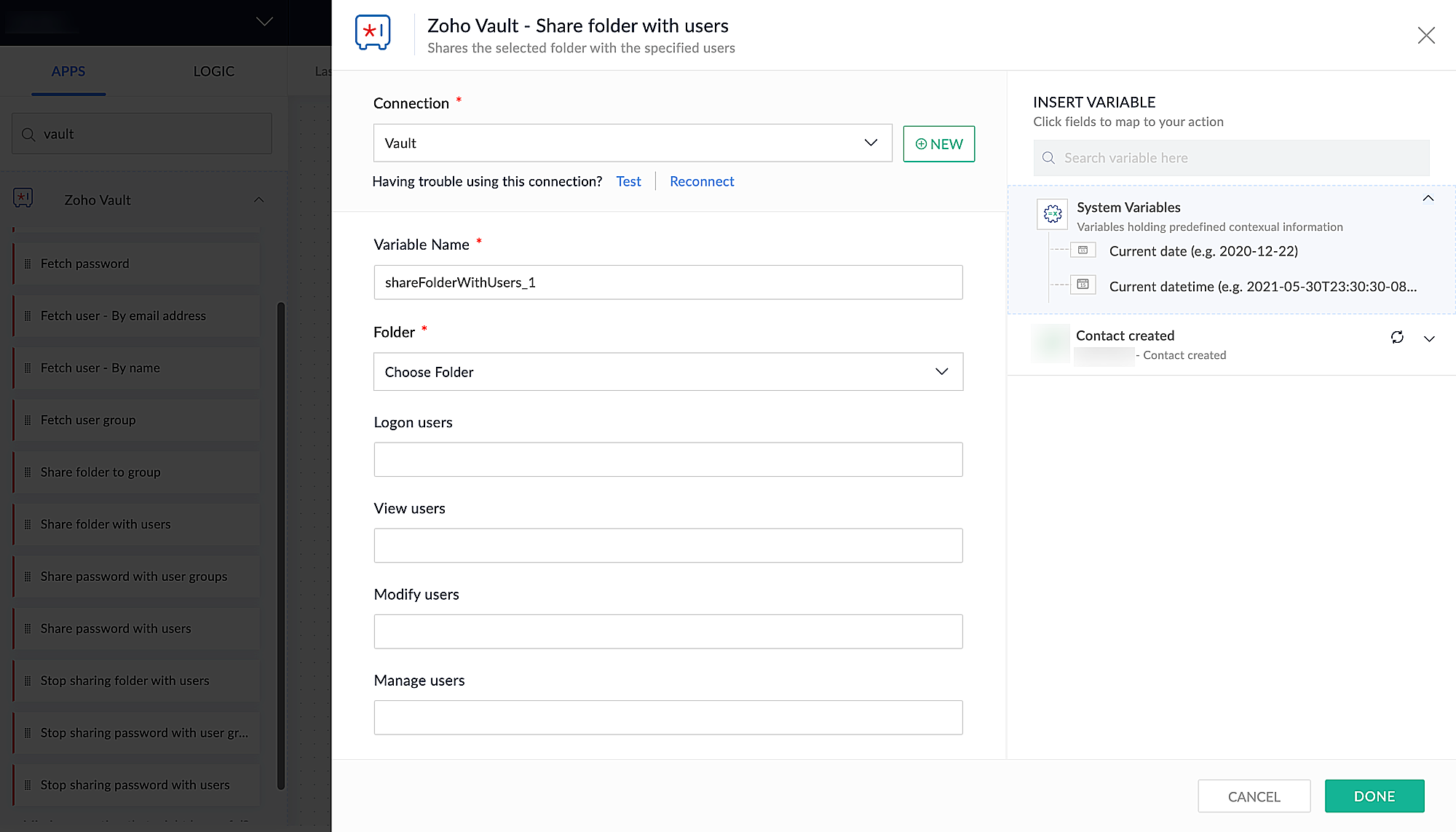Select Stop sharing password with users
This screenshot has width=1456, height=832.
137,785
